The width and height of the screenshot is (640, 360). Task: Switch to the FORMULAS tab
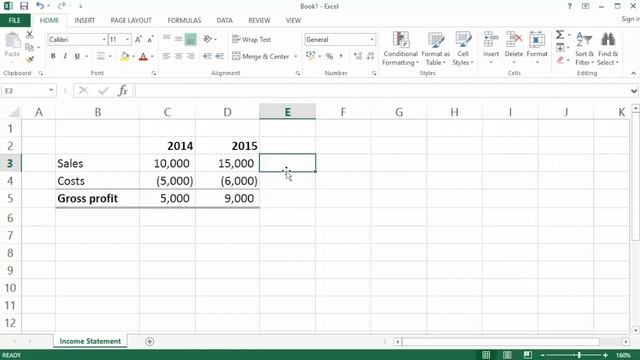(184, 20)
